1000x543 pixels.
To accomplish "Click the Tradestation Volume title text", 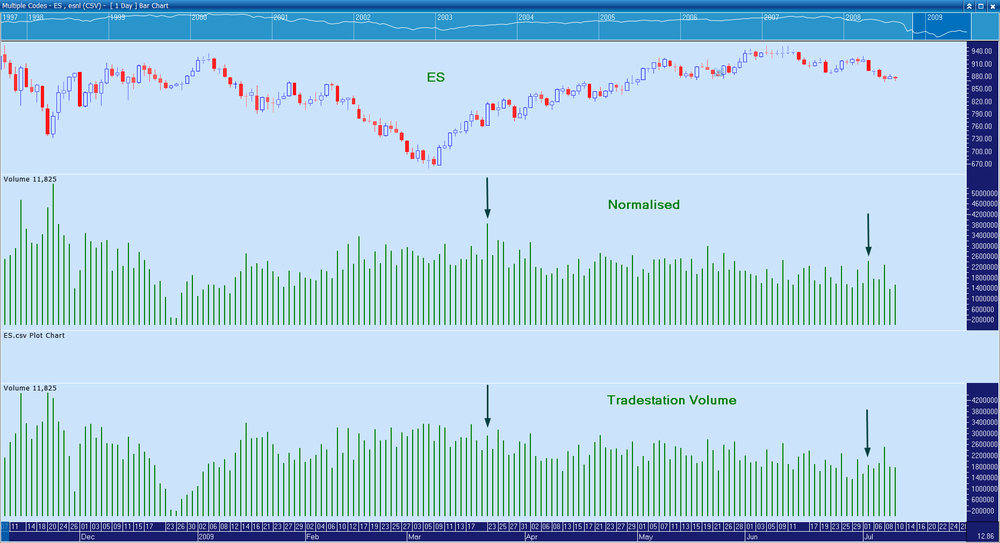I will click(x=672, y=400).
